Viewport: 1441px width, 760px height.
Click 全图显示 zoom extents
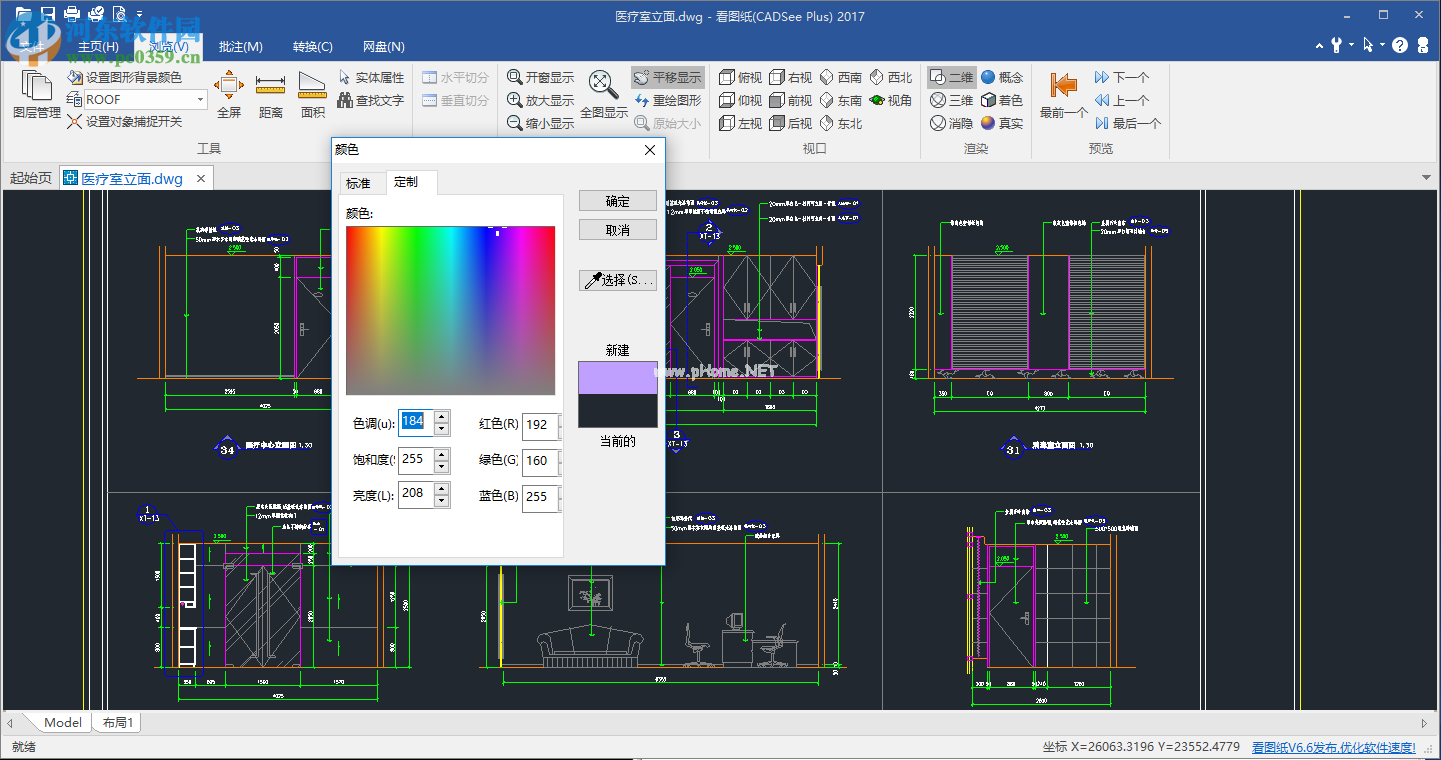[604, 96]
